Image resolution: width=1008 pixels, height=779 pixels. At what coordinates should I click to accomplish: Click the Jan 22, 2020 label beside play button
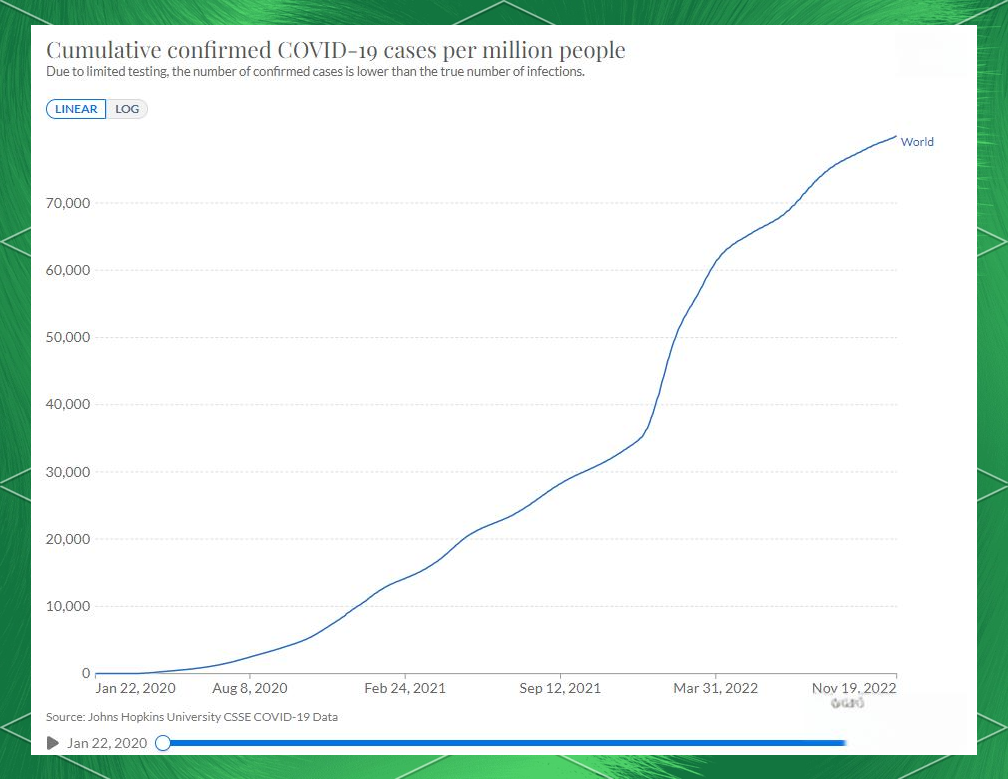pos(107,743)
